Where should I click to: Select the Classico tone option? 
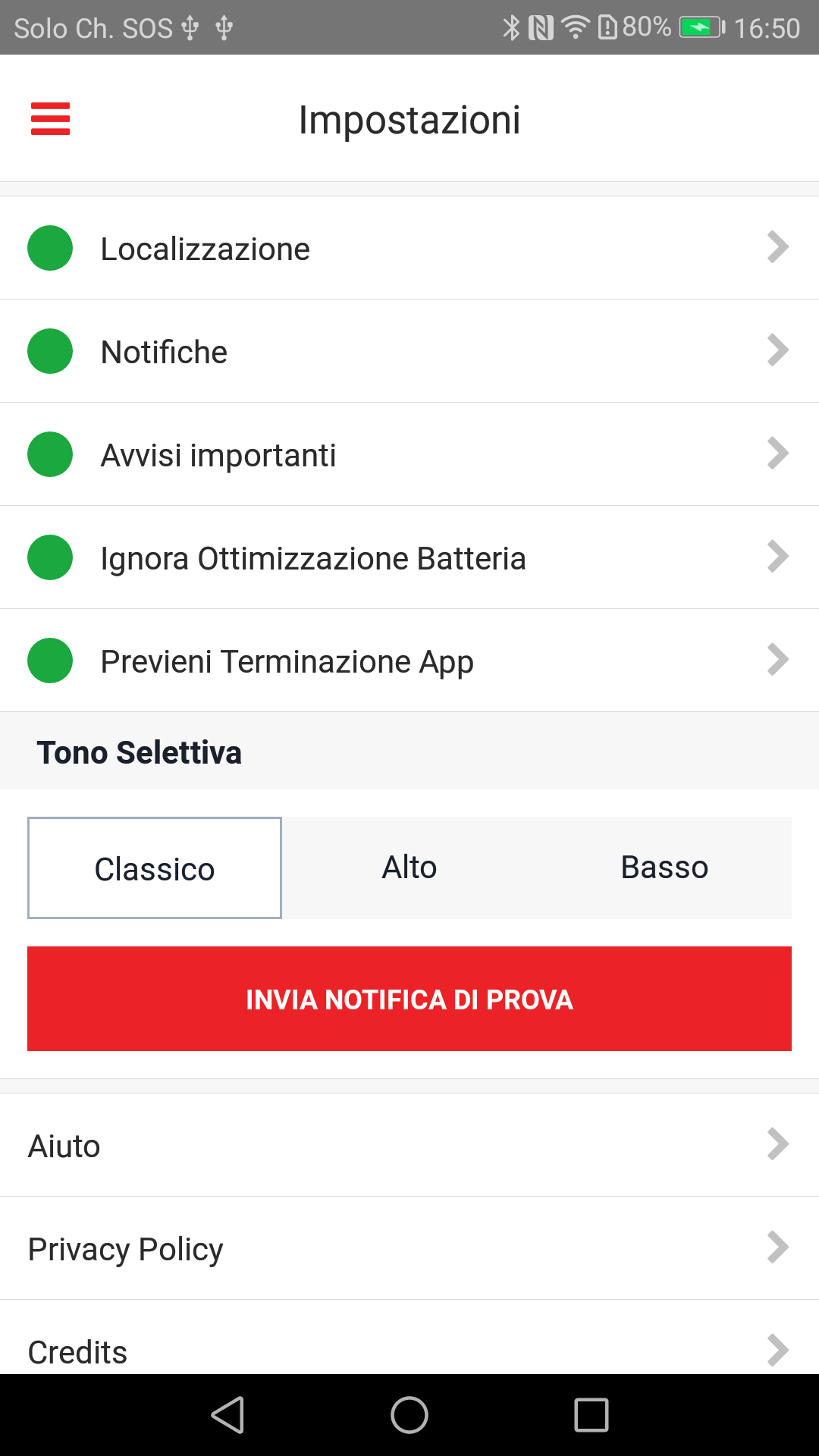coord(155,868)
